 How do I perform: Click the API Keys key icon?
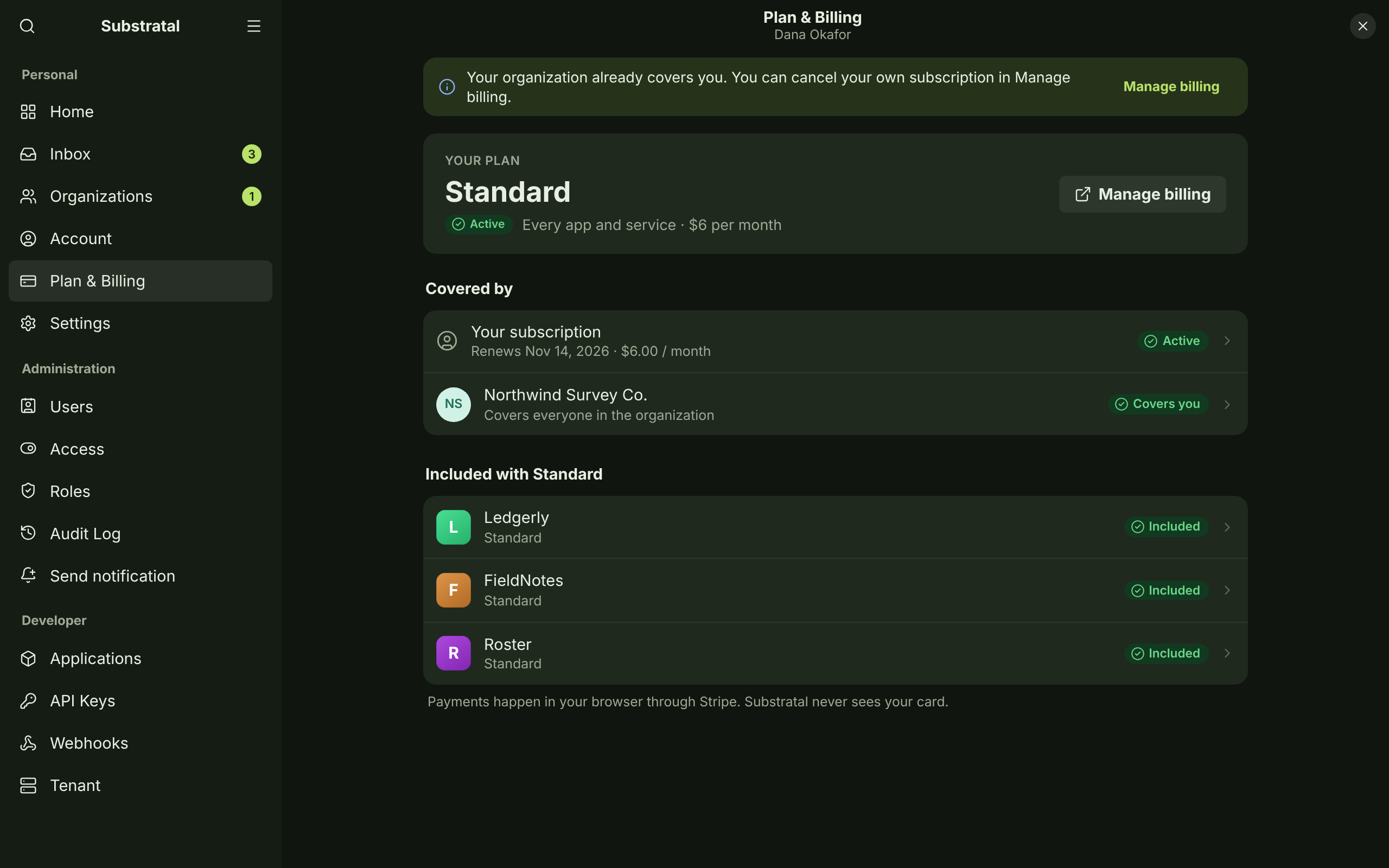coord(28,701)
